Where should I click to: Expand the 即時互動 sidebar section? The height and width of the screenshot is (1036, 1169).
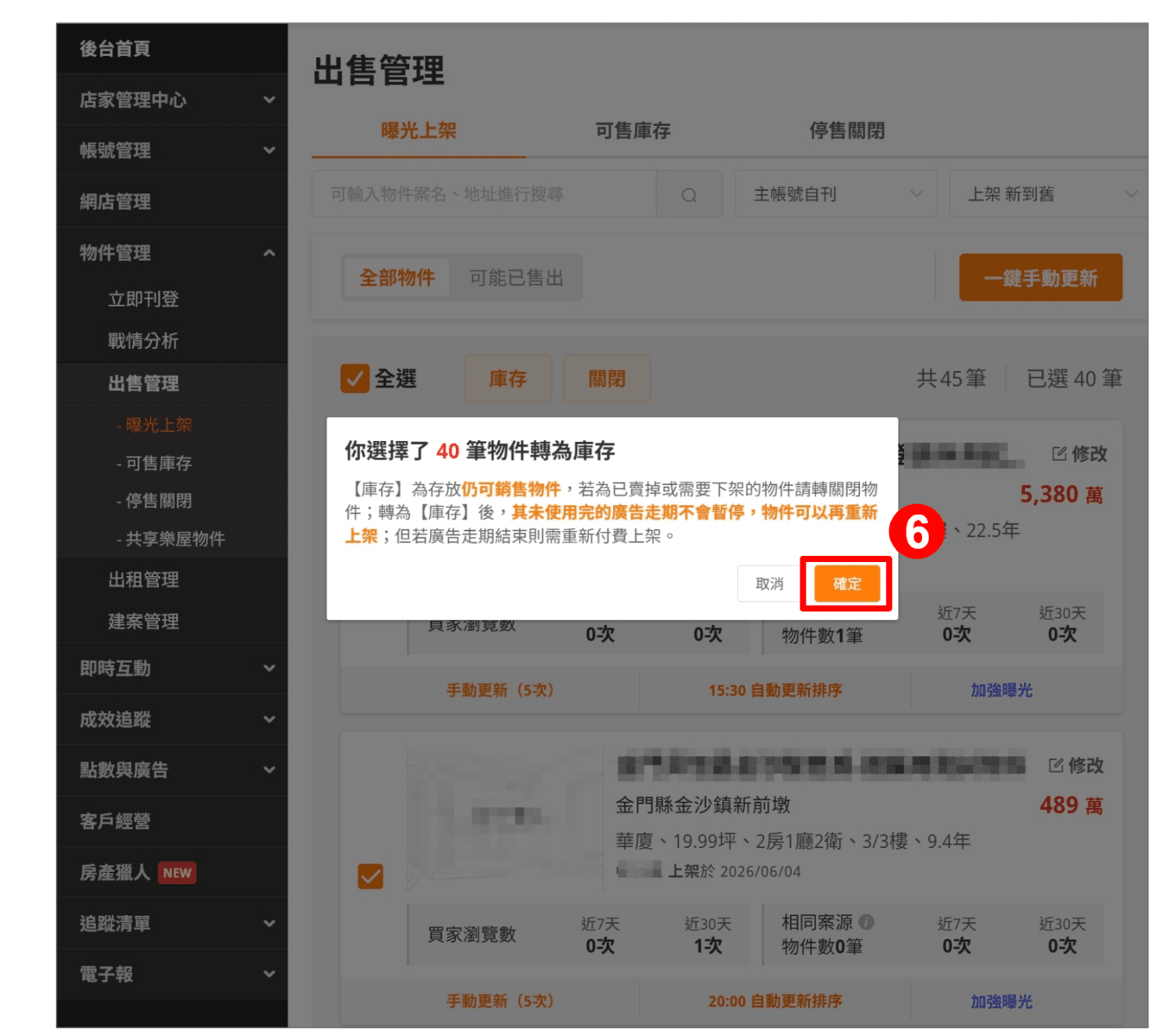[x=172, y=668]
